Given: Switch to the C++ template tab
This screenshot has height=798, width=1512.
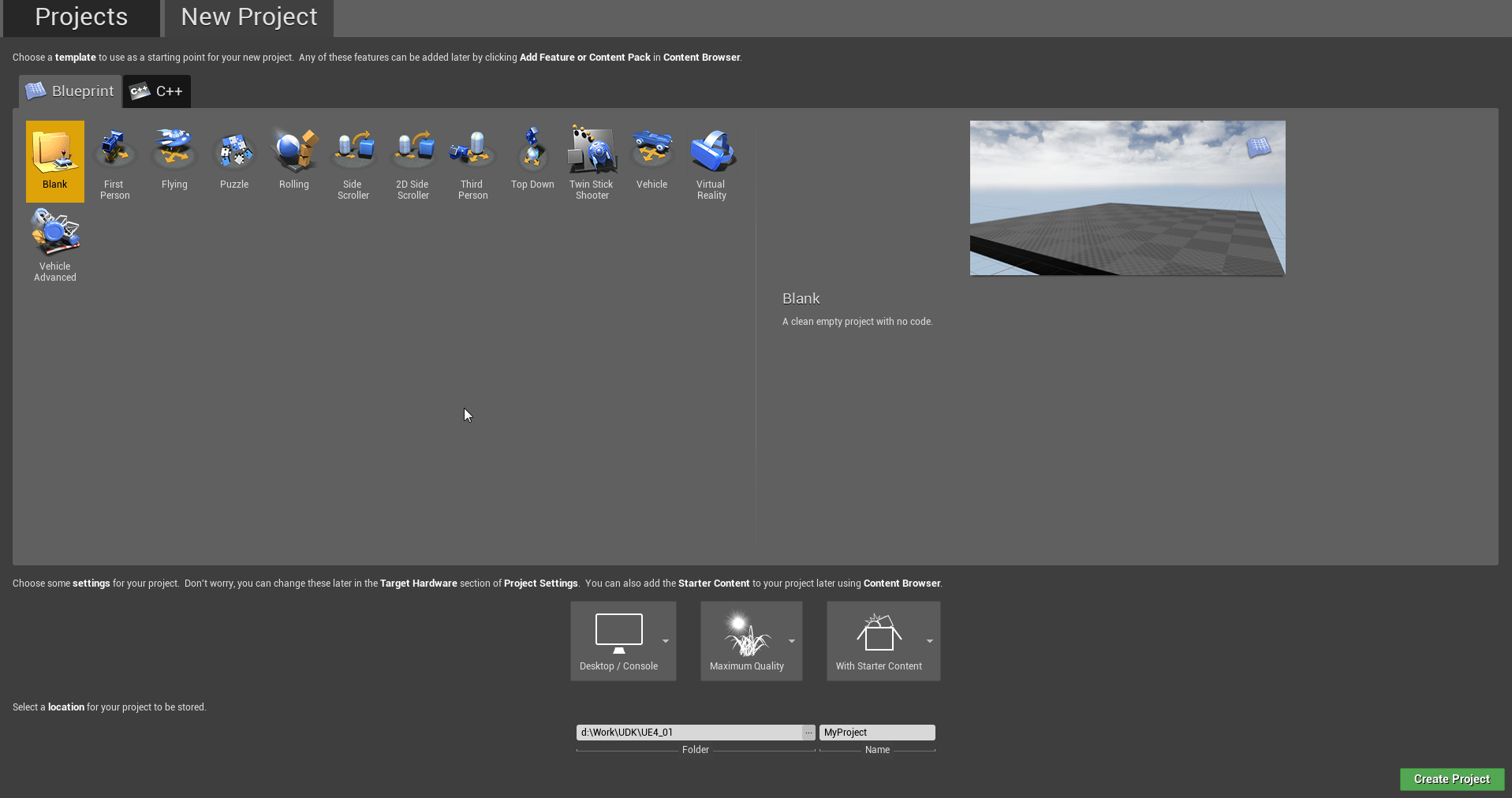Looking at the screenshot, I should (x=157, y=91).
